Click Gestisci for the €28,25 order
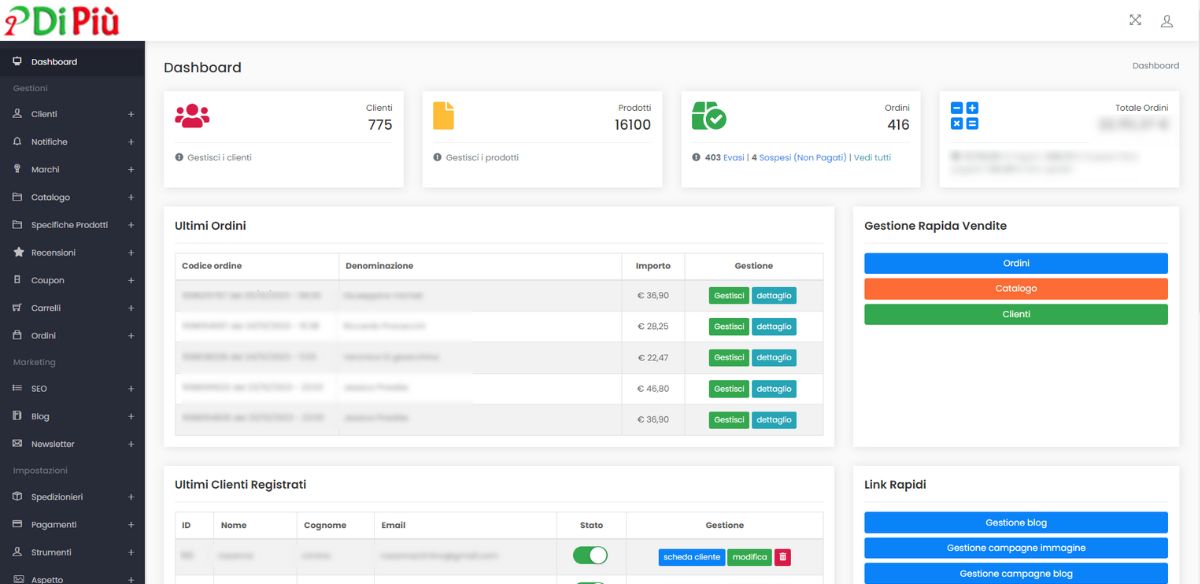Image resolution: width=1200 pixels, height=584 pixels. pyautogui.click(x=729, y=326)
